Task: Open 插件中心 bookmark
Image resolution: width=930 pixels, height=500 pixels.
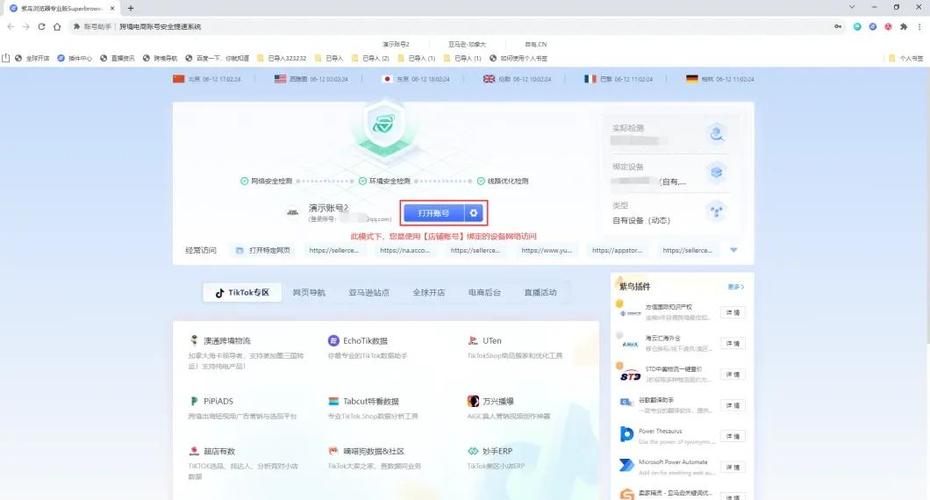Action: [x=74, y=58]
